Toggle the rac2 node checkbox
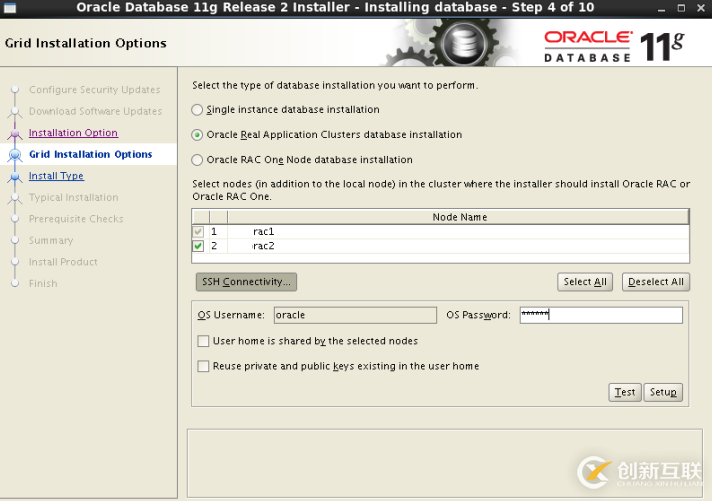 [198, 246]
